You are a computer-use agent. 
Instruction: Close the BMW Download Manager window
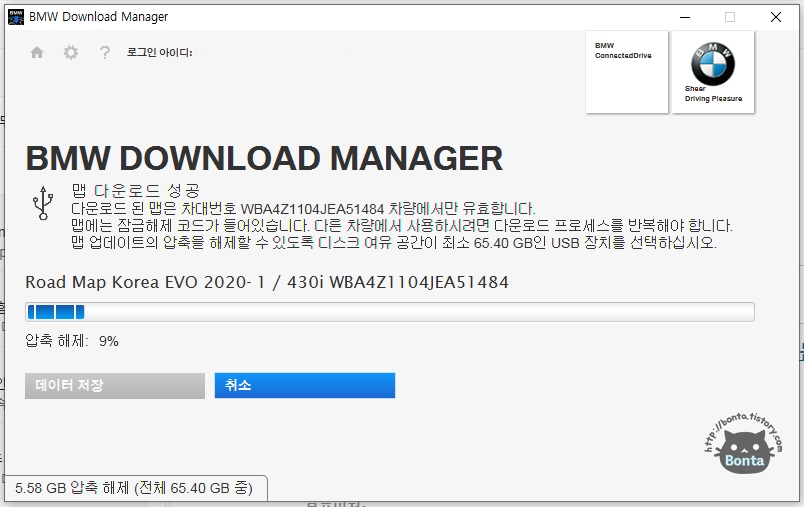[776, 17]
